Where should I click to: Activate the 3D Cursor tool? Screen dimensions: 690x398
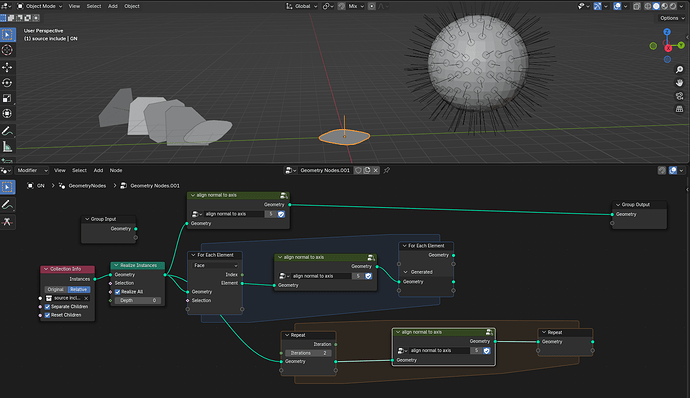pyautogui.click(x=7, y=50)
